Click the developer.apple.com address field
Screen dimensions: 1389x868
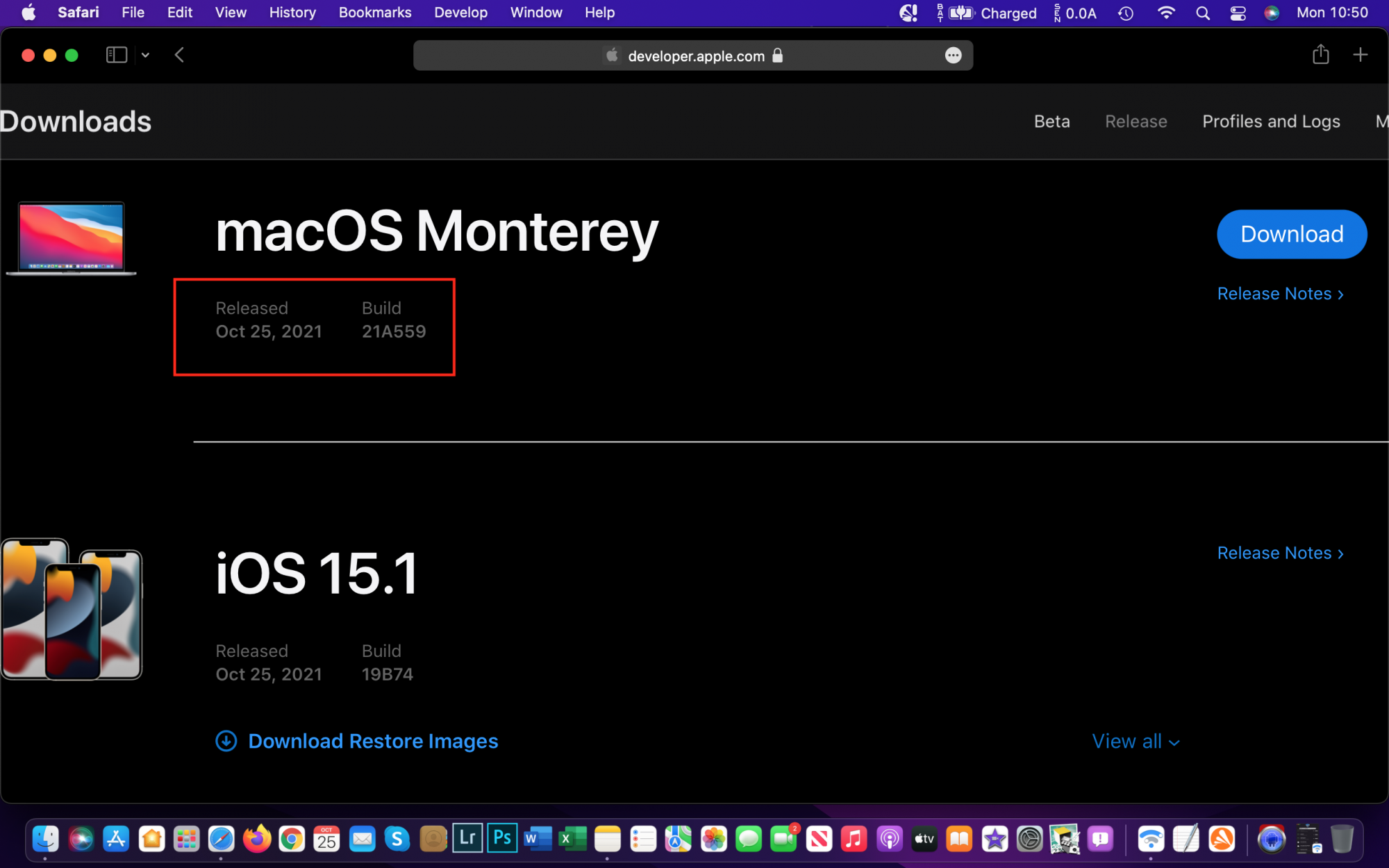click(692, 56)
